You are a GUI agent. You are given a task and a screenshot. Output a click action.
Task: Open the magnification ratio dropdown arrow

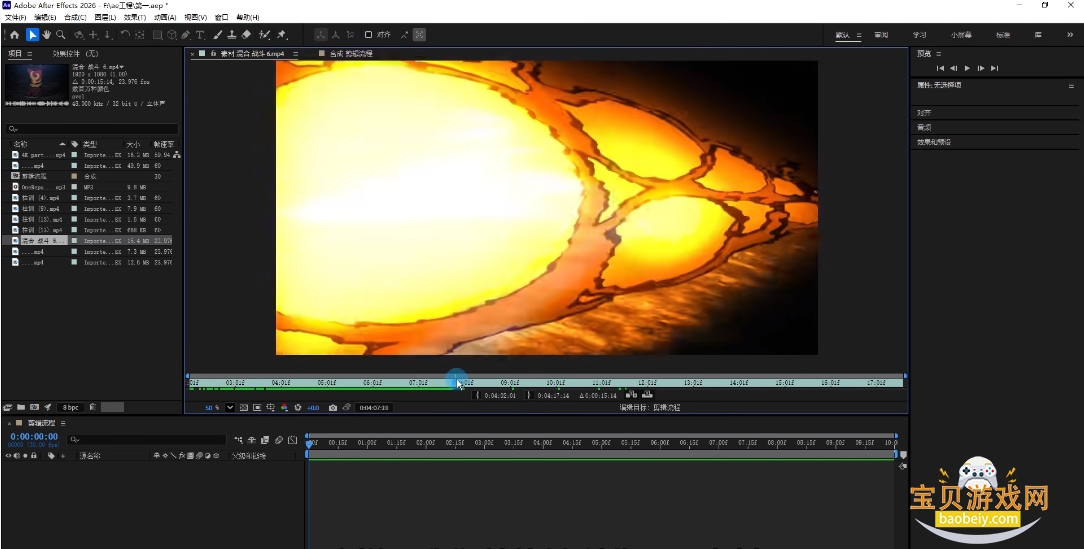(x=230, y=407)
